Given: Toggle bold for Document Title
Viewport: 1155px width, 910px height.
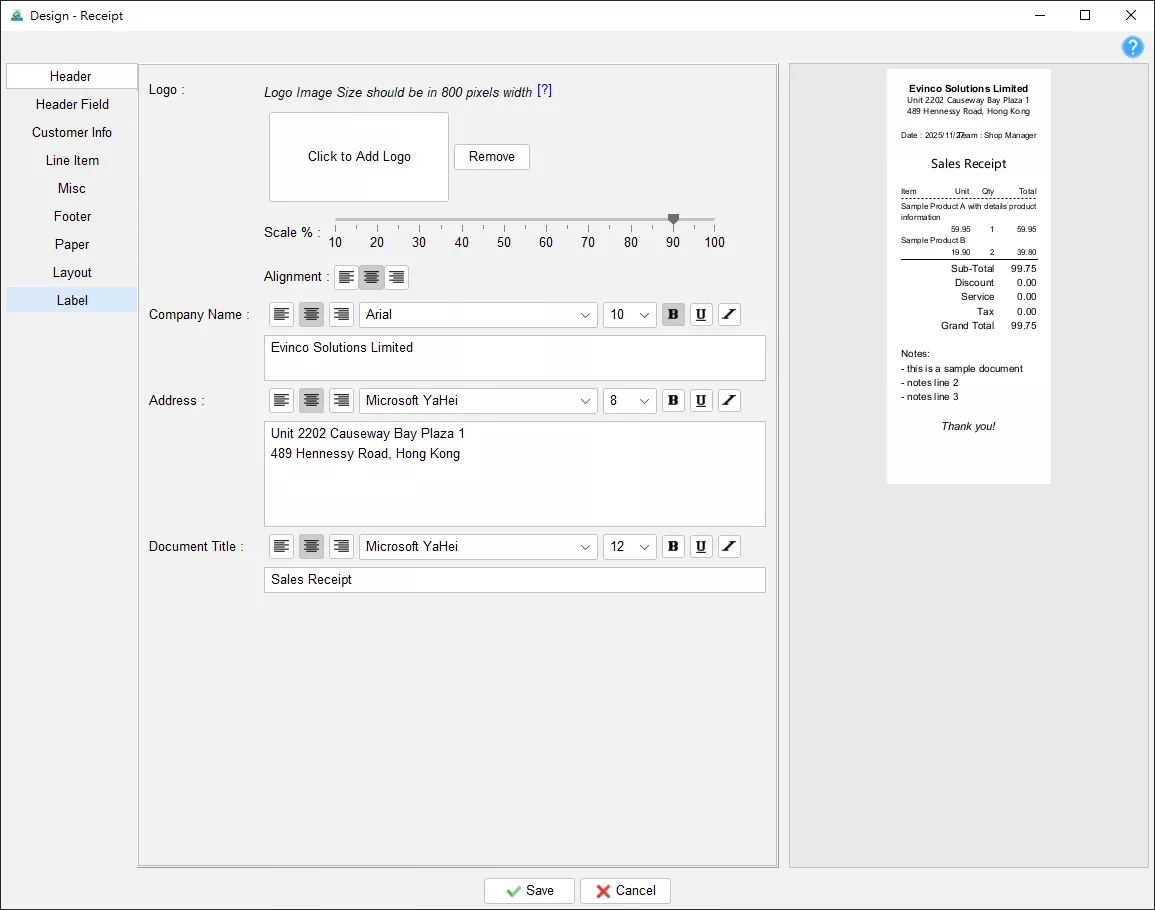Looking at the screenshot, I should [x=673, y=547].
